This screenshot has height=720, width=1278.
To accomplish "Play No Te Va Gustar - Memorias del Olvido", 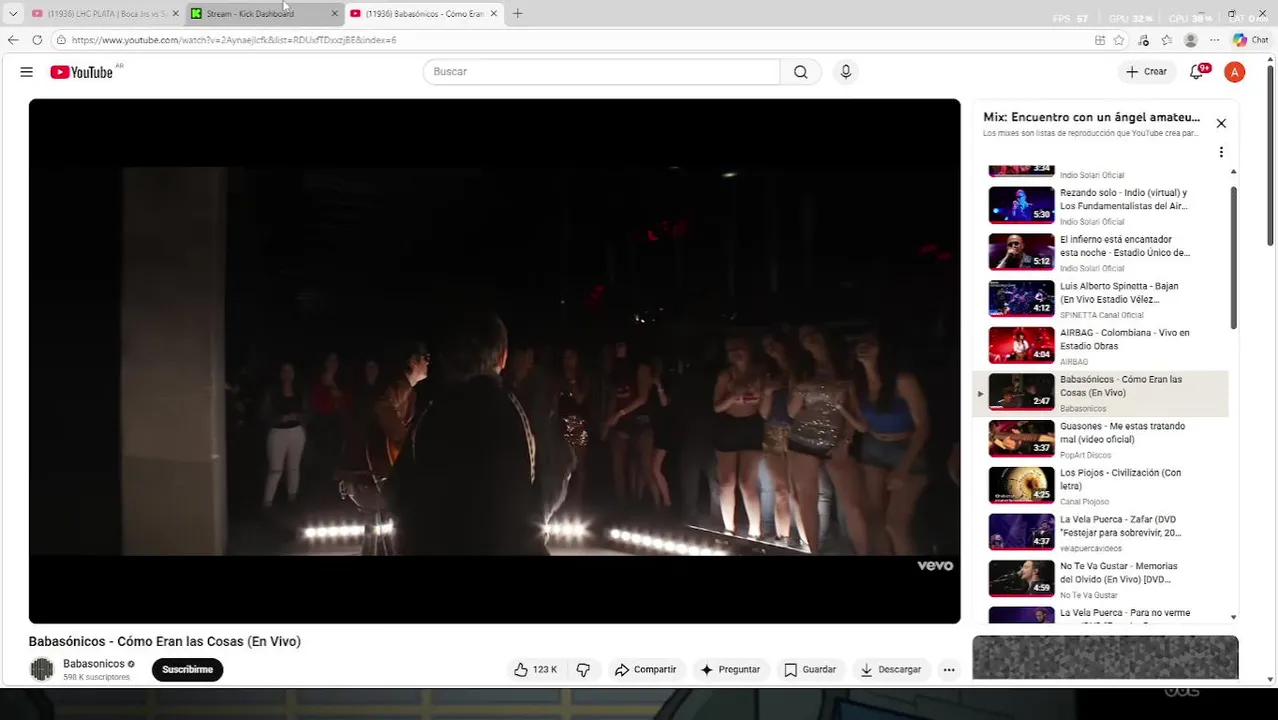I will tap(1100, 579).
